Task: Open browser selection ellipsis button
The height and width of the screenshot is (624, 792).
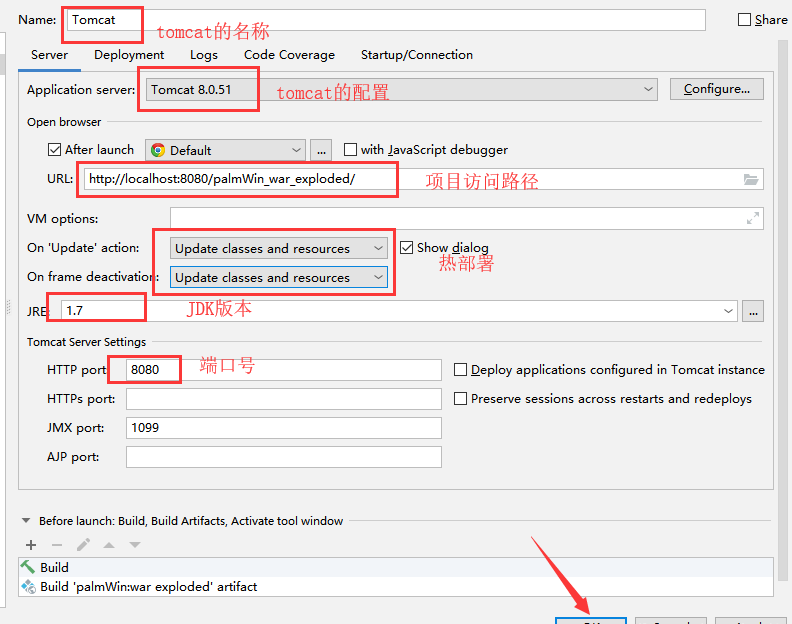Action: 321,150
